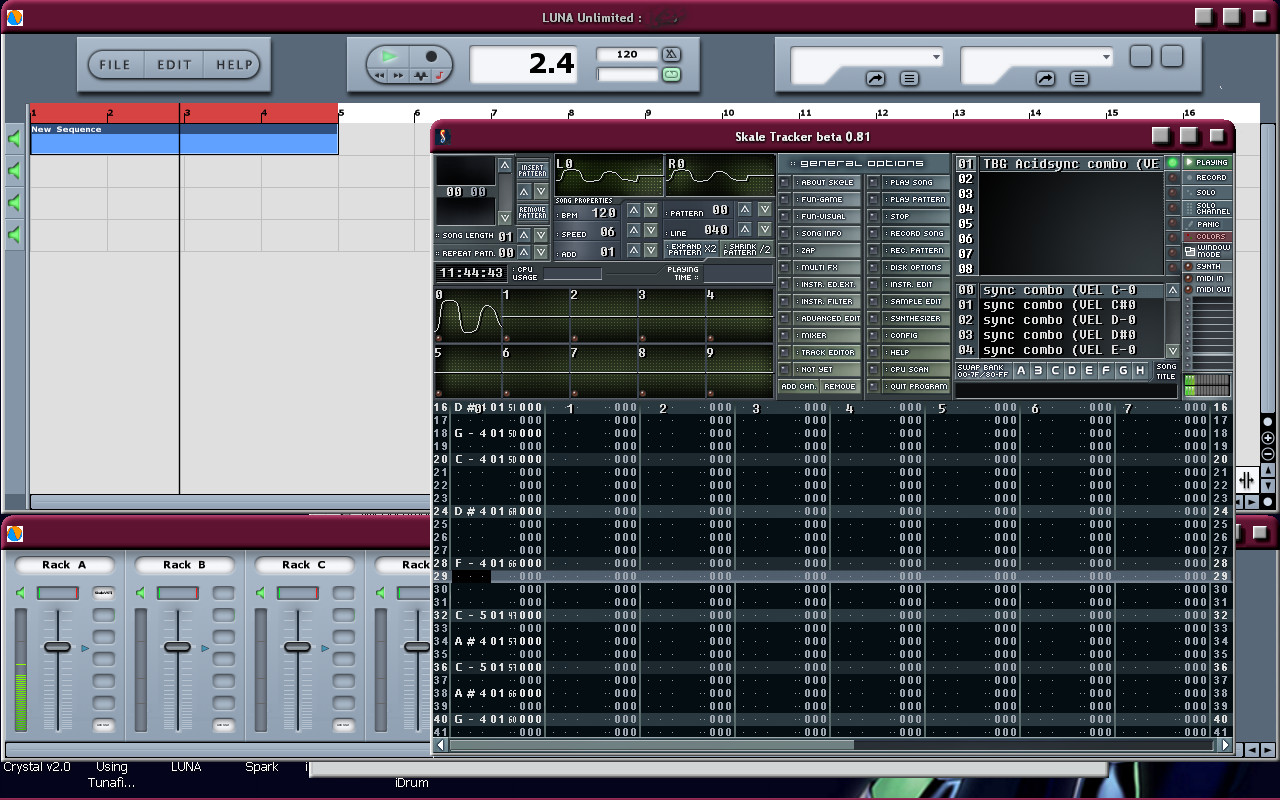The image size is (1280, 800).
Task: Select swap bank letter A
Action: [x=1021, y=371]
